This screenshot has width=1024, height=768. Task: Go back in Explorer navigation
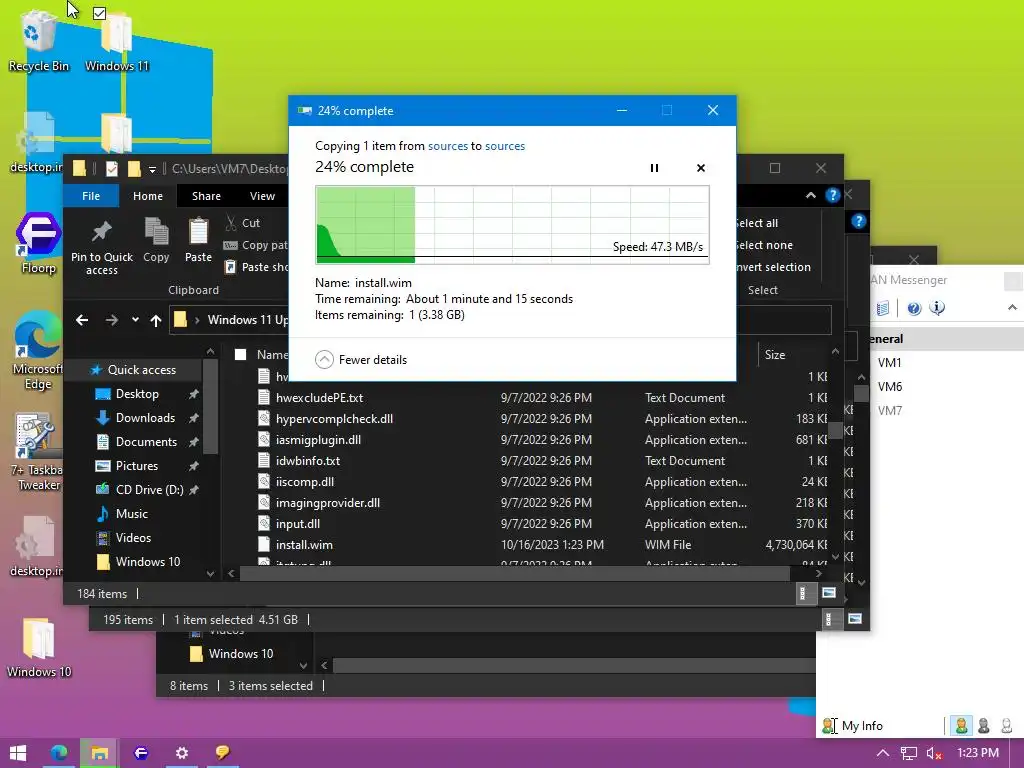tap(82, 320)
